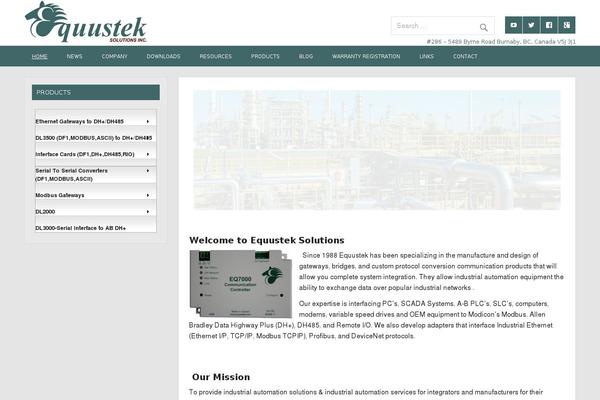Open the Links menu item
Image resolution: width=600 pixels, height=400 pixels.
[x=426, y=56]
